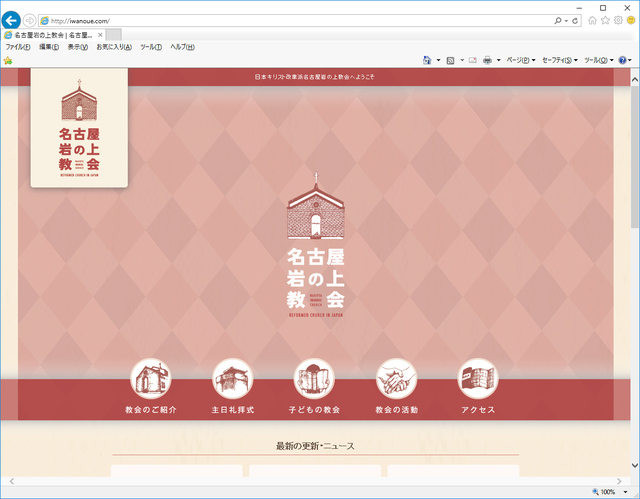This screenshot has width=640, height=499.
Task: Click the アクセス map icon
Action: point(477,379)
